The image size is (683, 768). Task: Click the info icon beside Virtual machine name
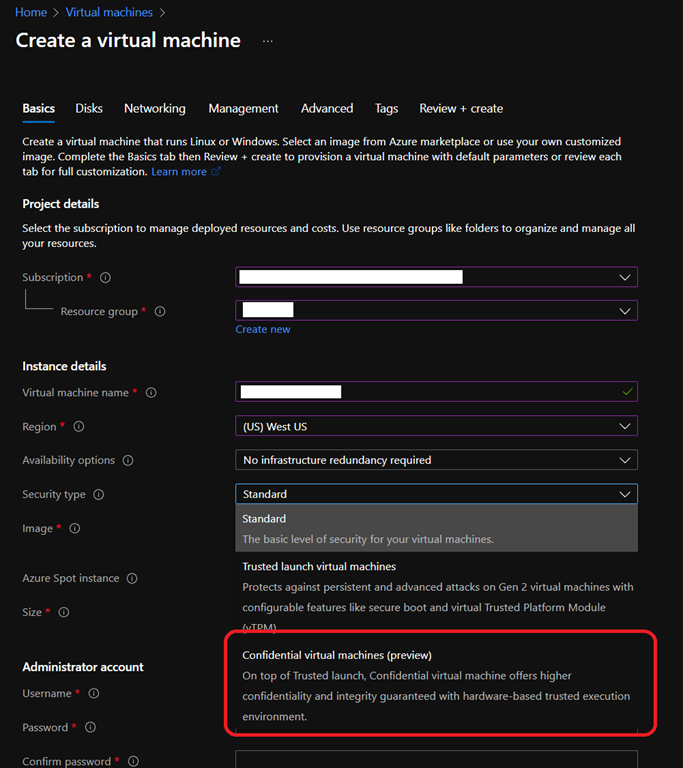[x=151, y=393]
